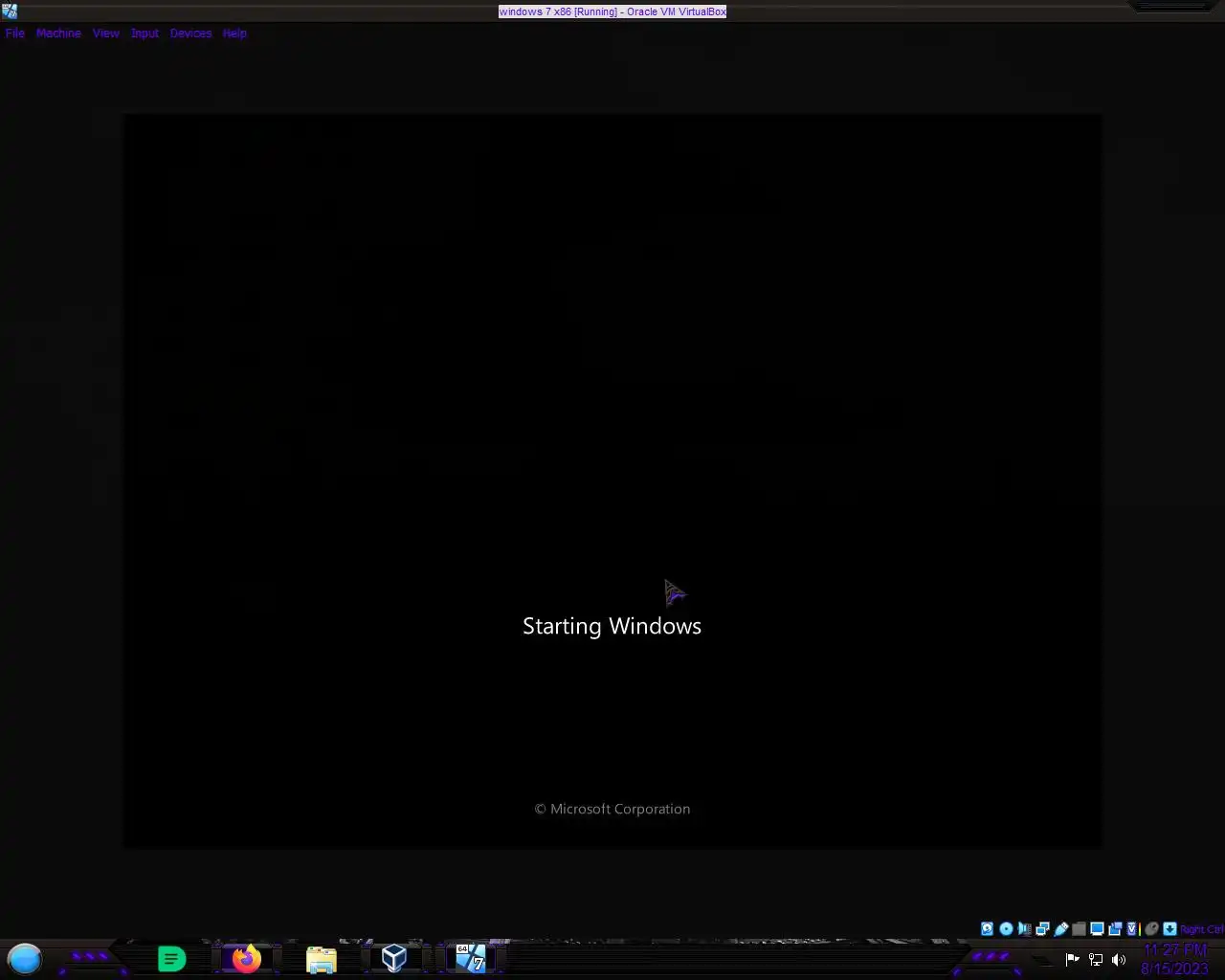Image resolution: width=1225 pixels, height=980 pixels.
Task: Open the Machine menu
Action: pos(58,33)
